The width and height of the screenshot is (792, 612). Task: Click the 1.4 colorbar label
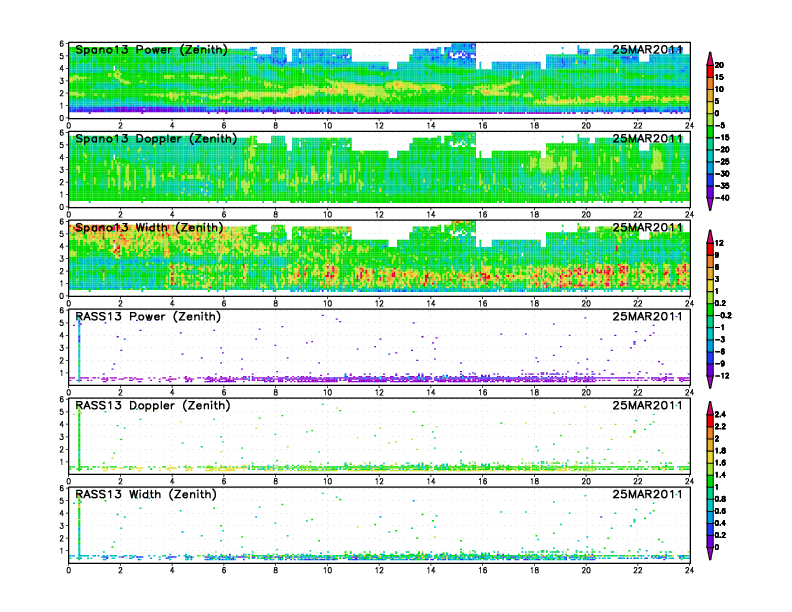pos(720,475)
